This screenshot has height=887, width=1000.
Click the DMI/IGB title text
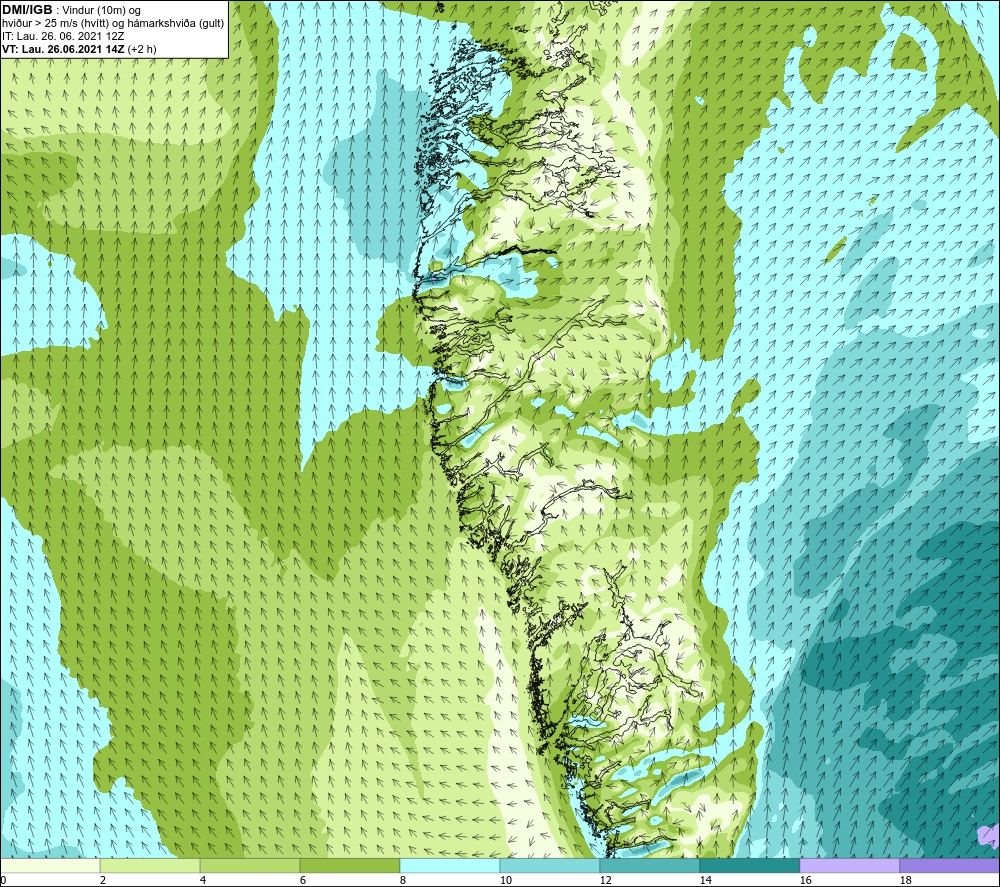point(27,10)
